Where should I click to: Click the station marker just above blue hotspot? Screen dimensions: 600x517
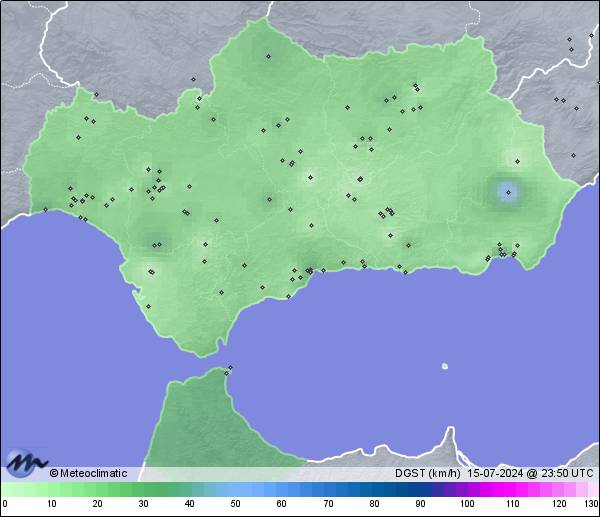click(517, 161)
